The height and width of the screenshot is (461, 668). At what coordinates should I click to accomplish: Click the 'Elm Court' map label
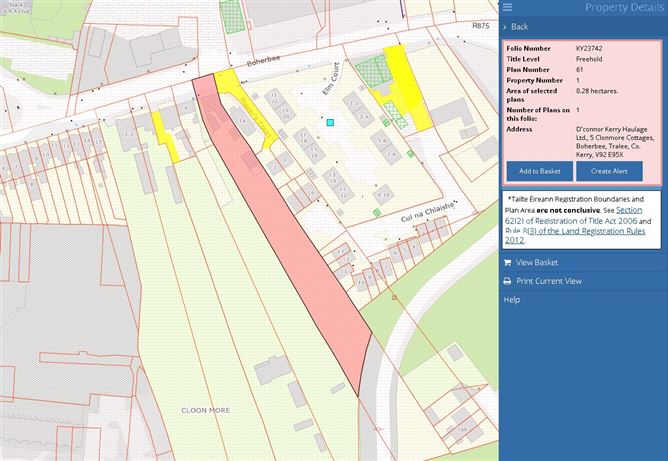331,79
